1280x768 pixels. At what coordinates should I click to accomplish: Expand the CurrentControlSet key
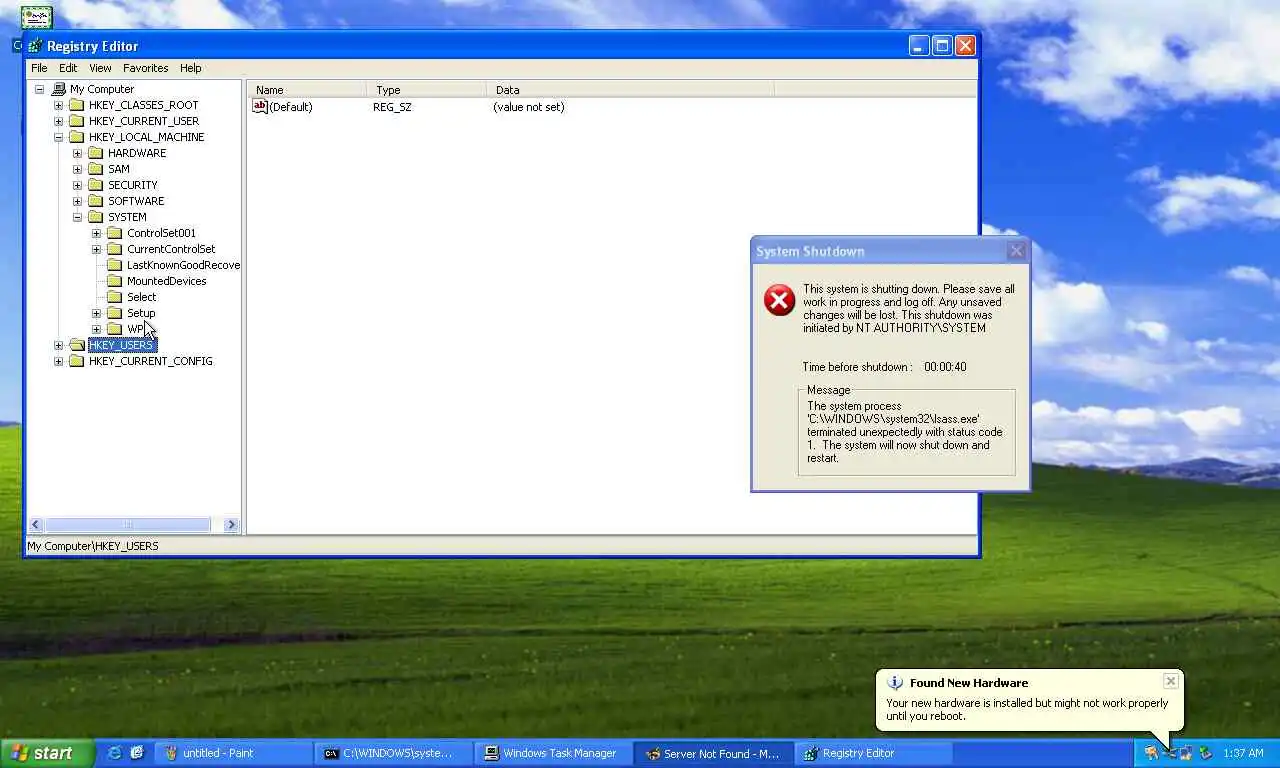click(96, 249)
